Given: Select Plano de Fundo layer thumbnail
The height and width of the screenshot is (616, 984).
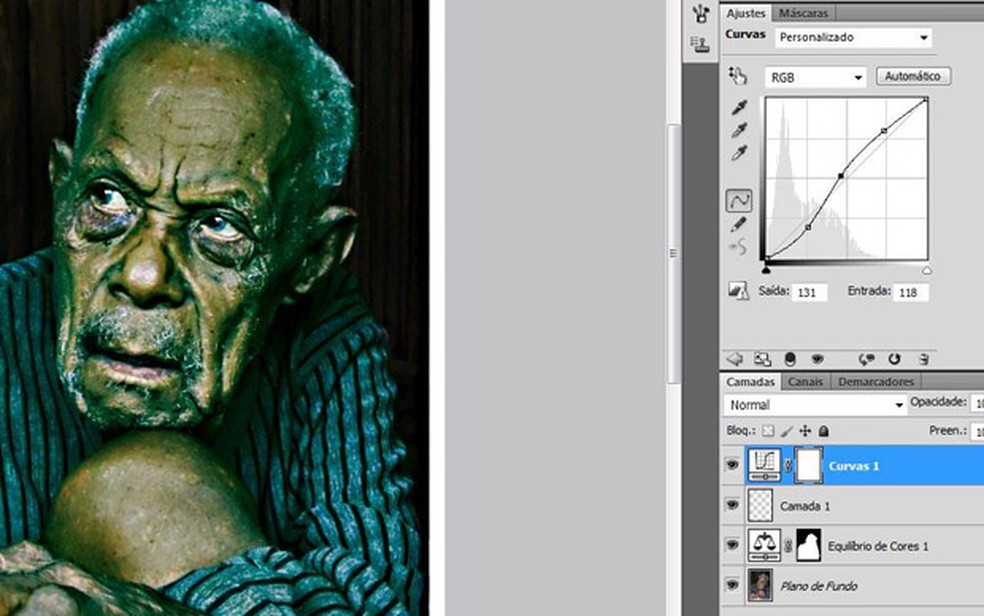Looking at the screenshot, I should coord(760,585).
